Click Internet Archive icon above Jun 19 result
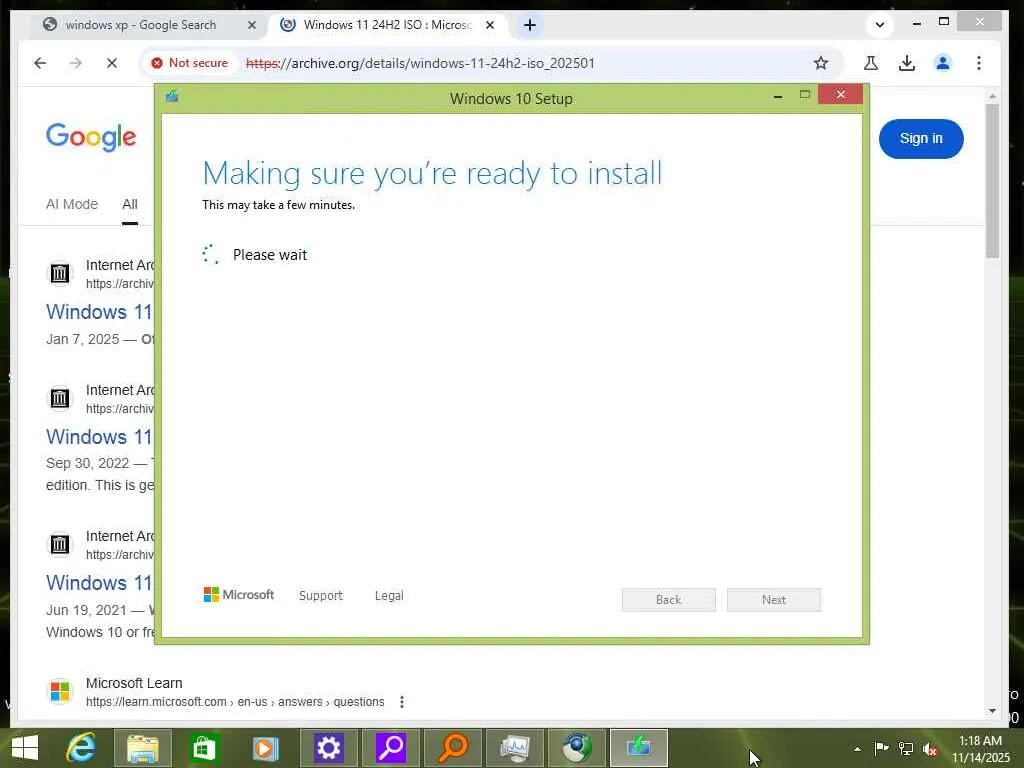The width and height of the screenshot is (1024, 768). (60, 545)
